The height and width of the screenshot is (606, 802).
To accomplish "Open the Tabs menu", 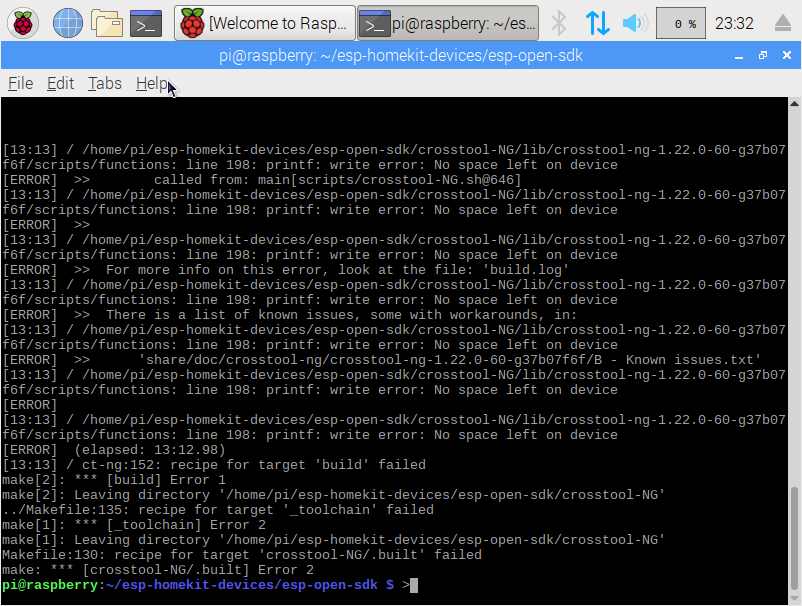I will pos(104,84).
